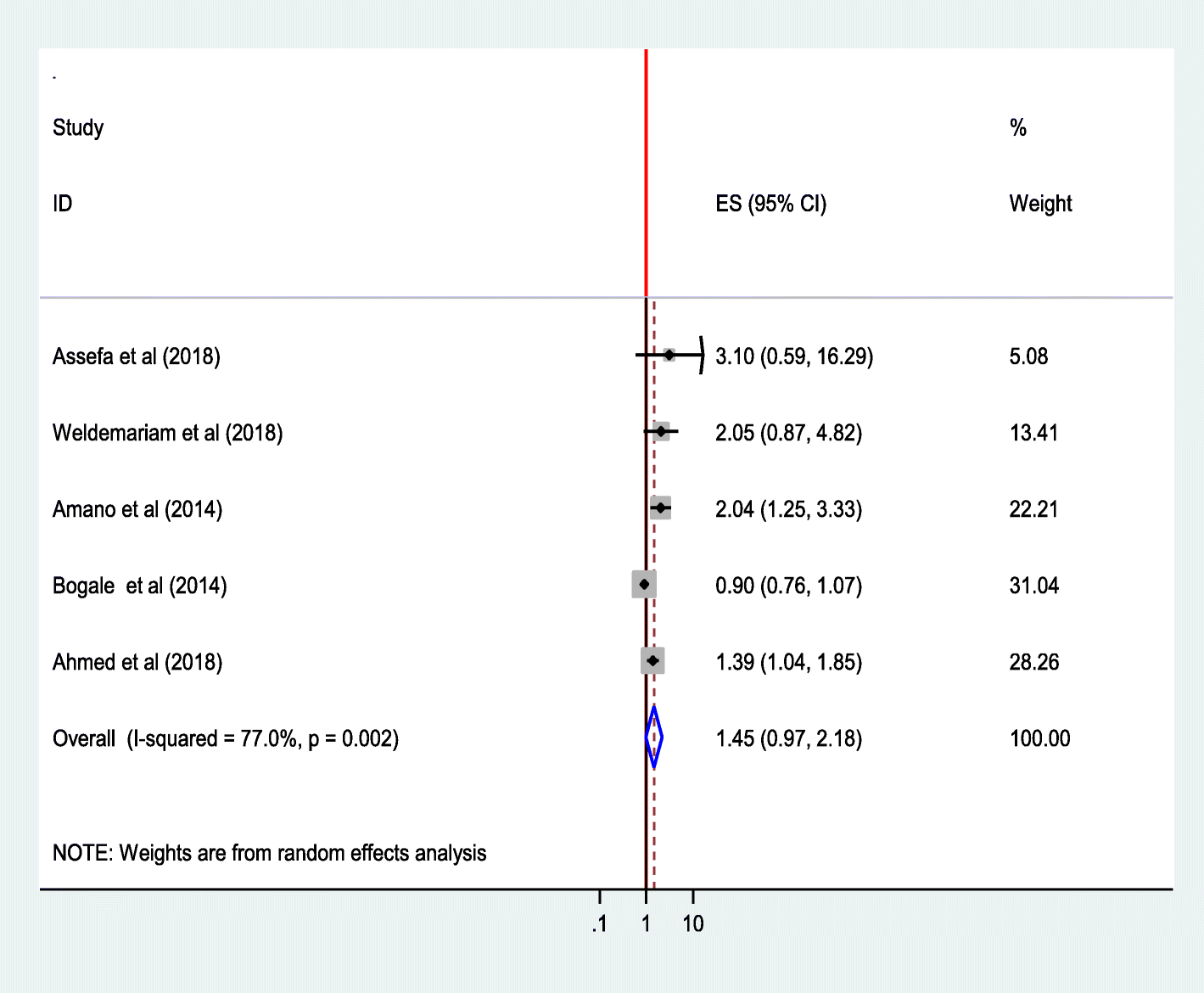Click the 'Weight' column header

click(1040, 204)
